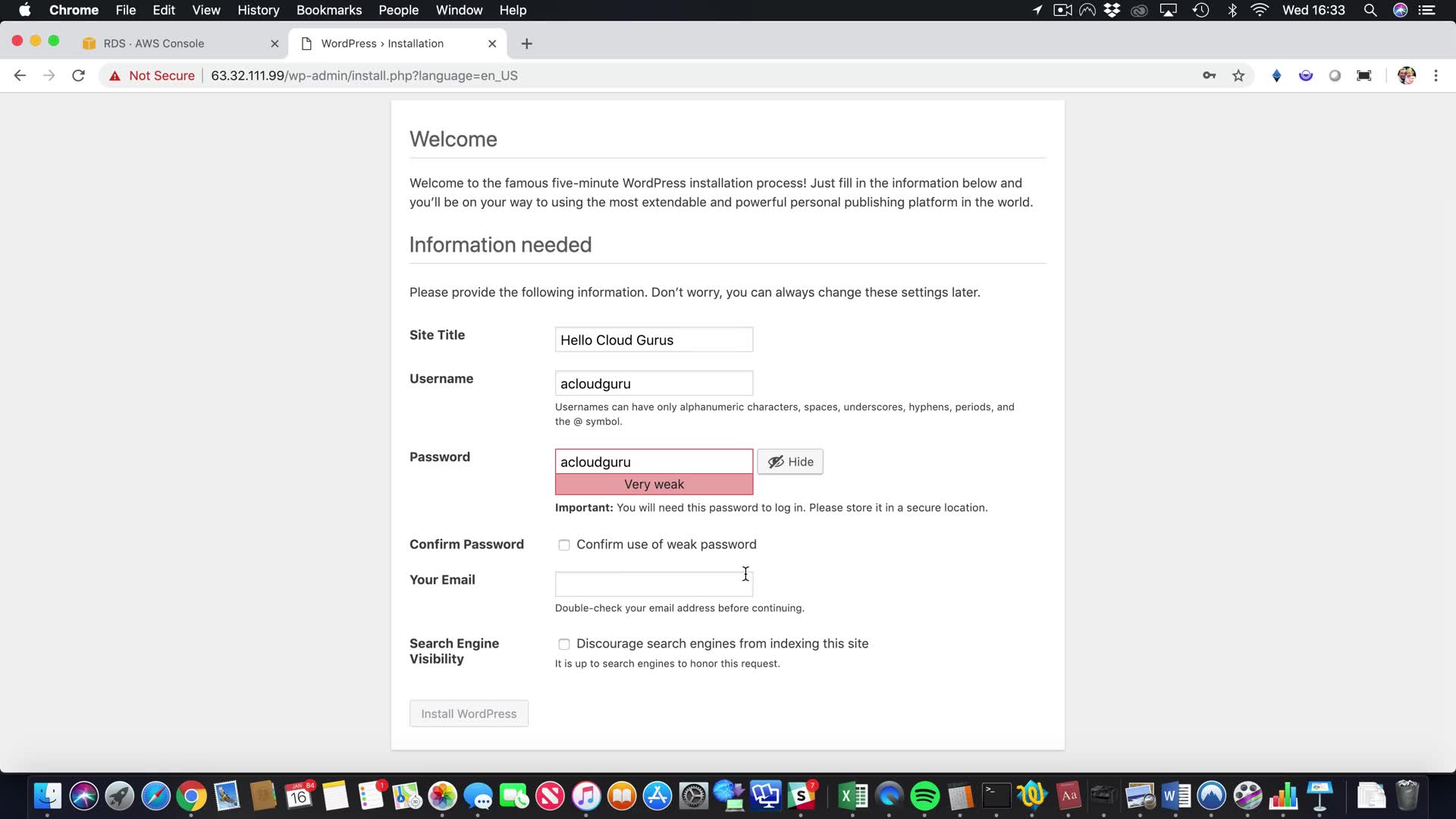Click into the Your Email field
1456x819 pixels.
(x=654, y=585)
